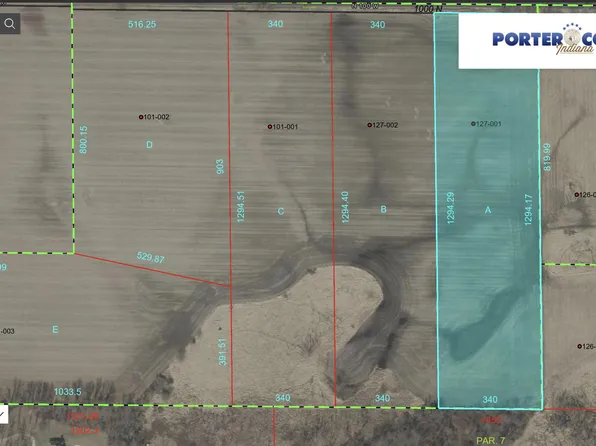The height and width of the screenshot is (446, 596).
Task: Click the 340 label above parcel 127-002
Action: pos(377,25)
